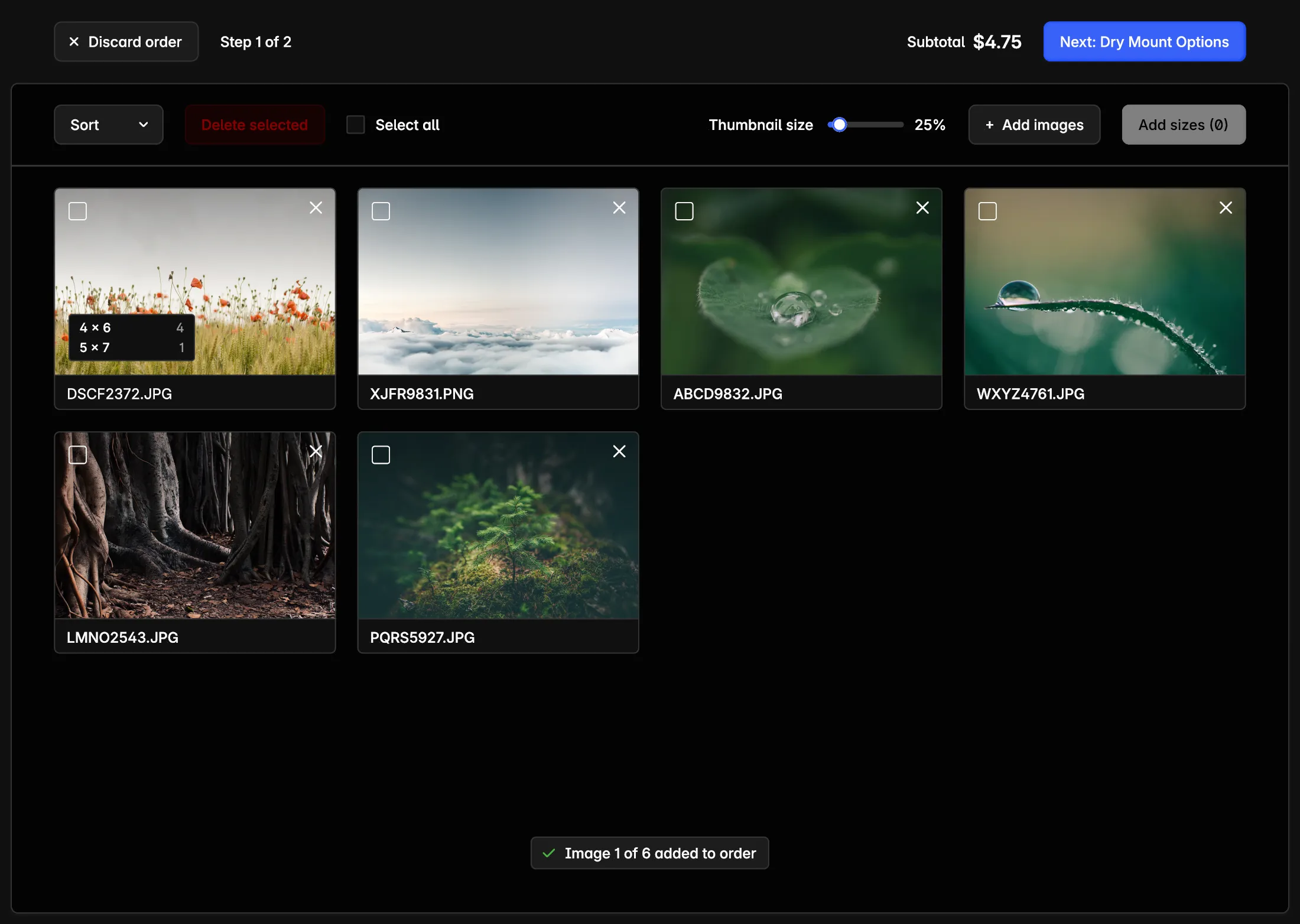Image resolution: width=1300 pixels, height=924 pixels.
Task: Click the plus icon in Add images
Action: 989,125
